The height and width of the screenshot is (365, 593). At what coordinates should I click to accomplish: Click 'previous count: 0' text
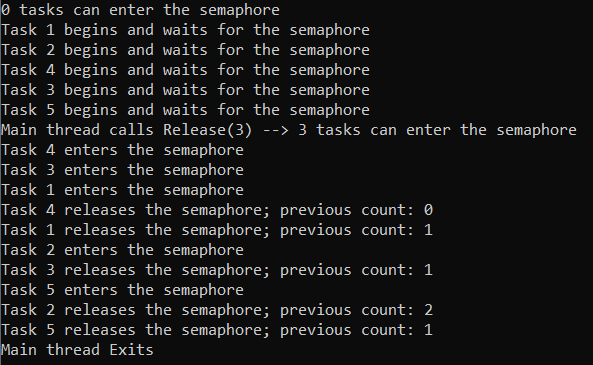click(357, 210)
